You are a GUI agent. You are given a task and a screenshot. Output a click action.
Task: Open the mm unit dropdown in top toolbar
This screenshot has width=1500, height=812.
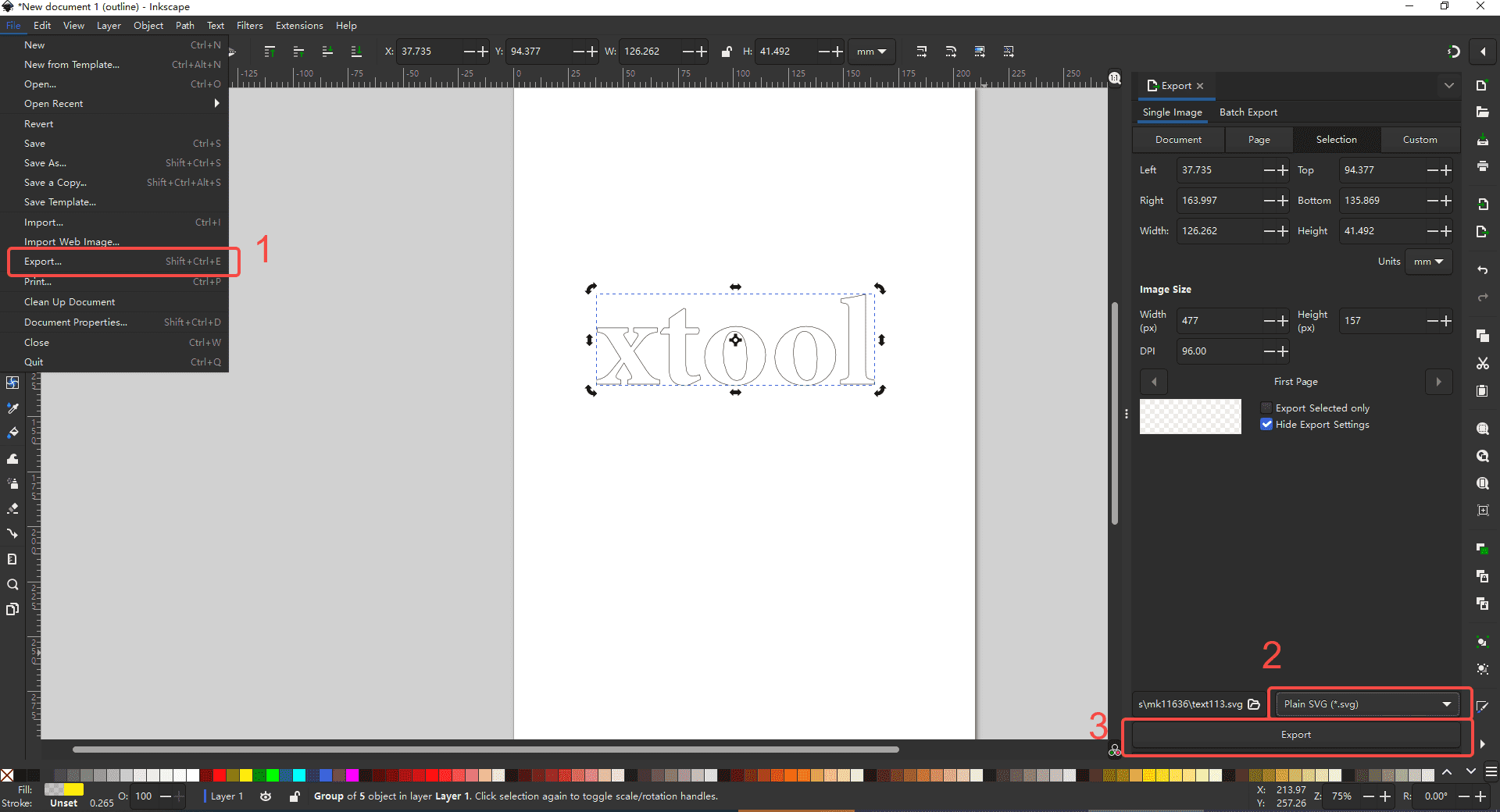pos(871,52)
